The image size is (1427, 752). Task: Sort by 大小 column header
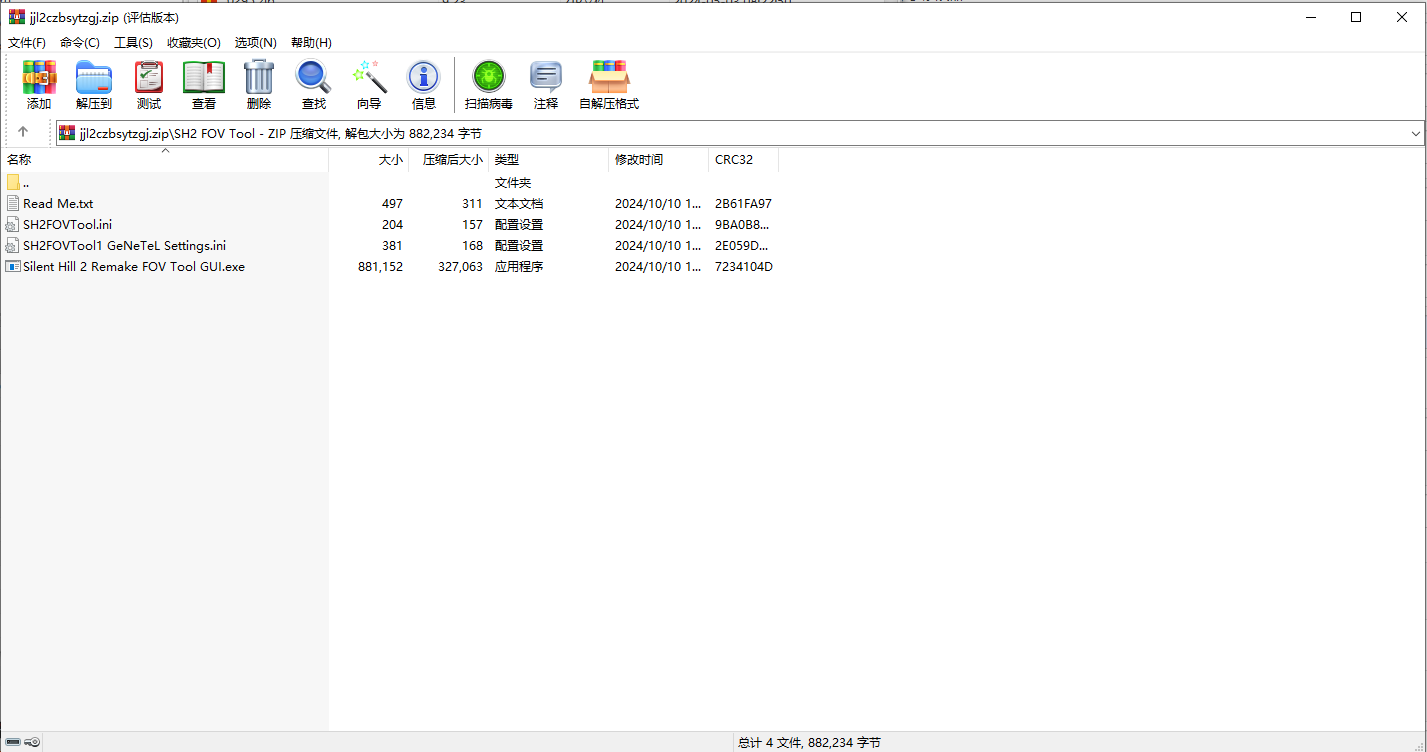click(x=369, y=160)
